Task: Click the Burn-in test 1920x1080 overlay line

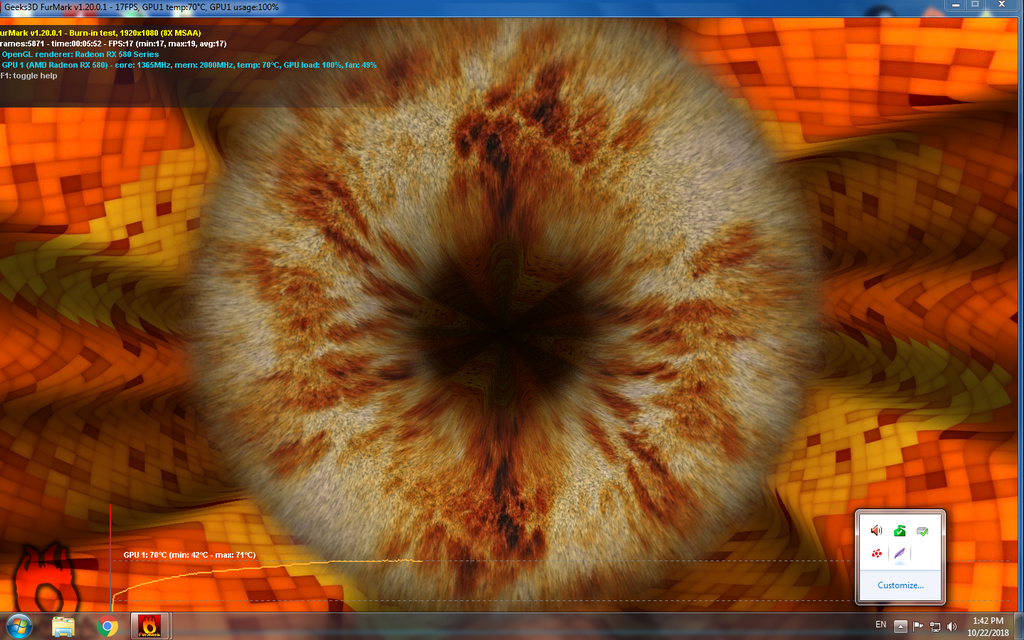Action: click(101, 33)
